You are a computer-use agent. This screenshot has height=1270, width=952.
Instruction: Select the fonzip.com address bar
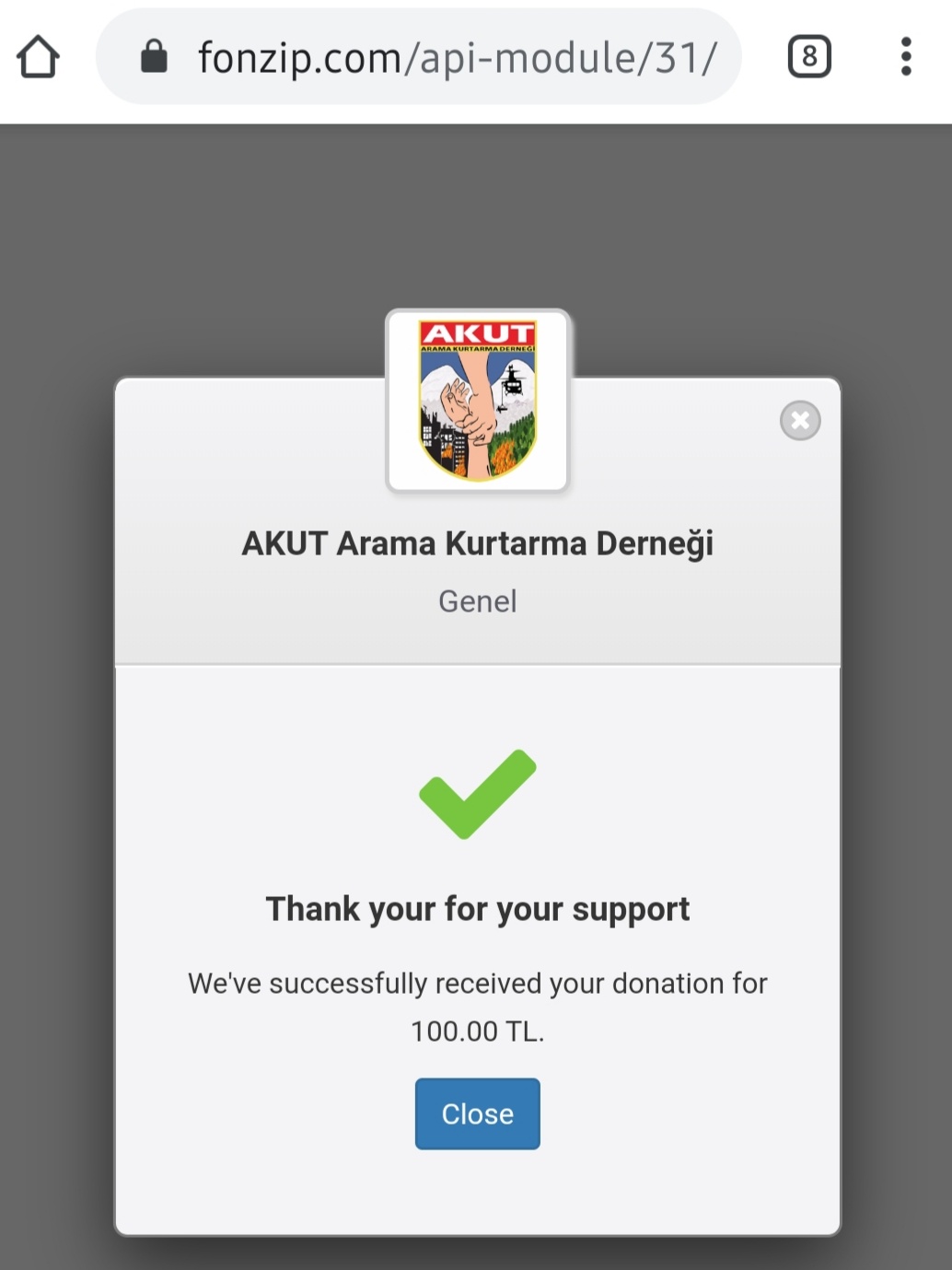pos(419,57)
